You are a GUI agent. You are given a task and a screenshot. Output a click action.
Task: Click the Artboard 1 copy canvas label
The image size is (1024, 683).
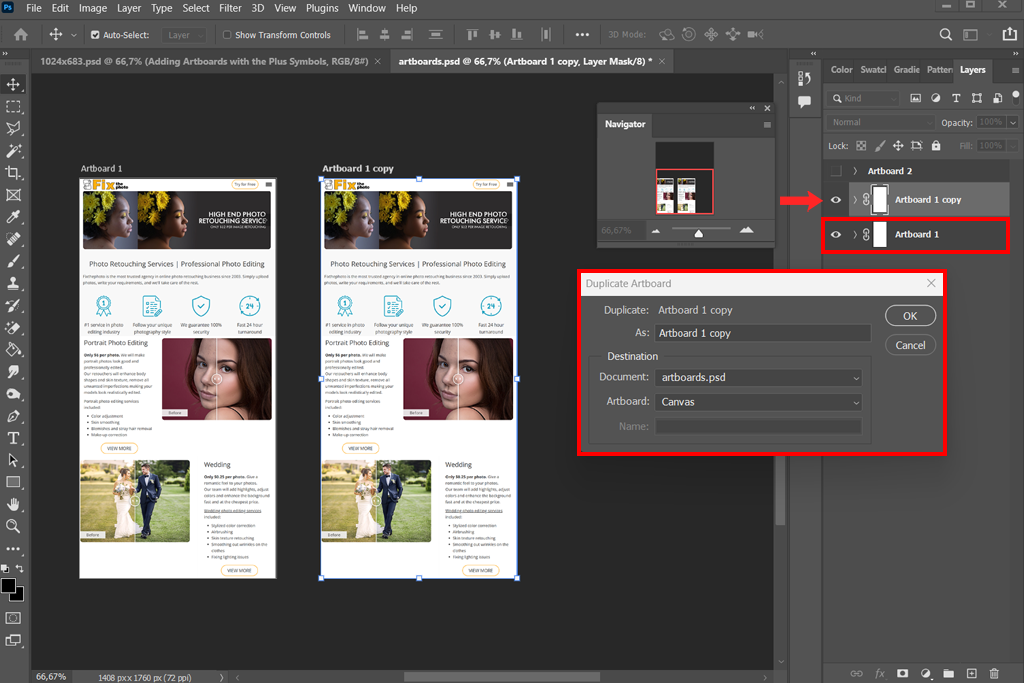click(358, 168)
